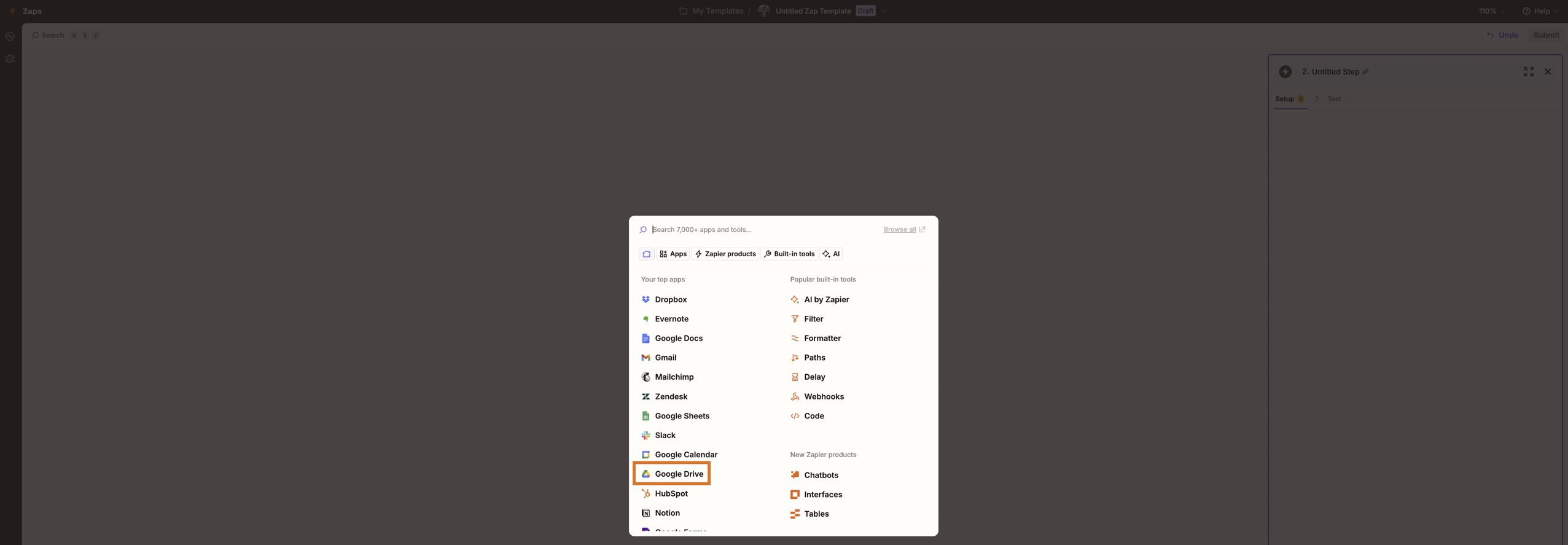The height and width of the screenshot is (545, 1568).
Task: Submit the Zap template
Action: pos(1545,35)
